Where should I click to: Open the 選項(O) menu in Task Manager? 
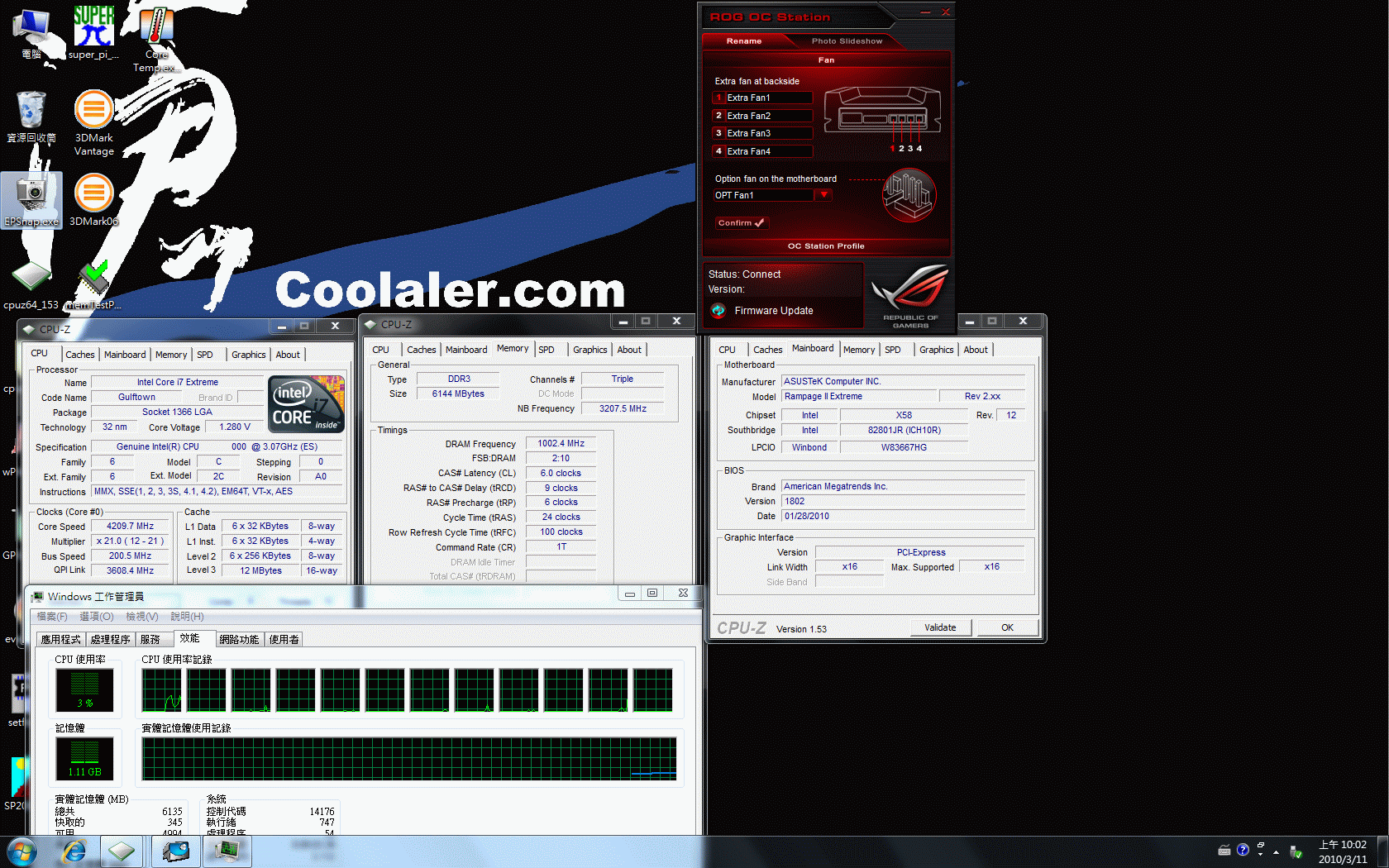[x=97, y=617]
